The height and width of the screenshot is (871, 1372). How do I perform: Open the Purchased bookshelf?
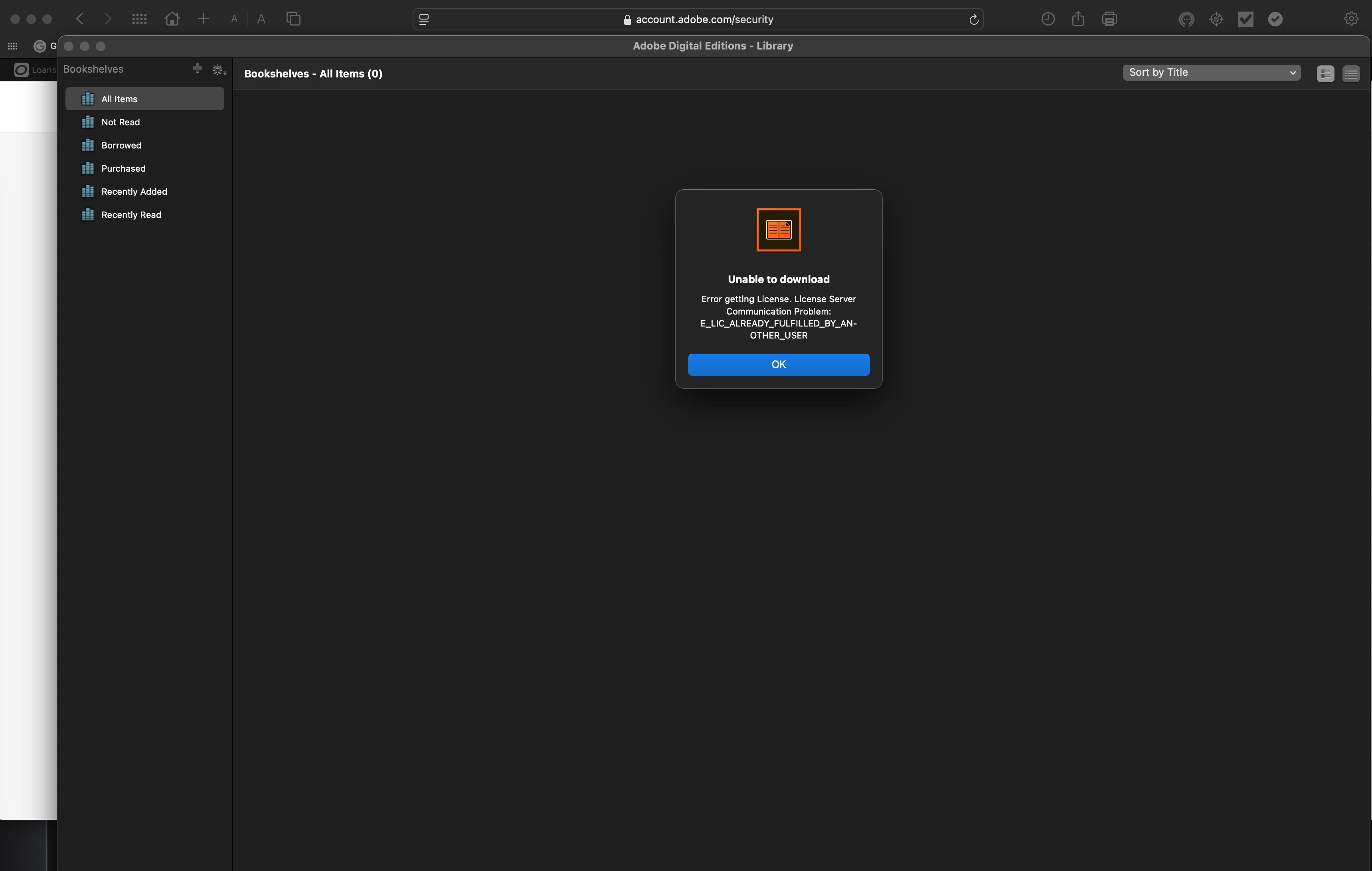[123, 169]
